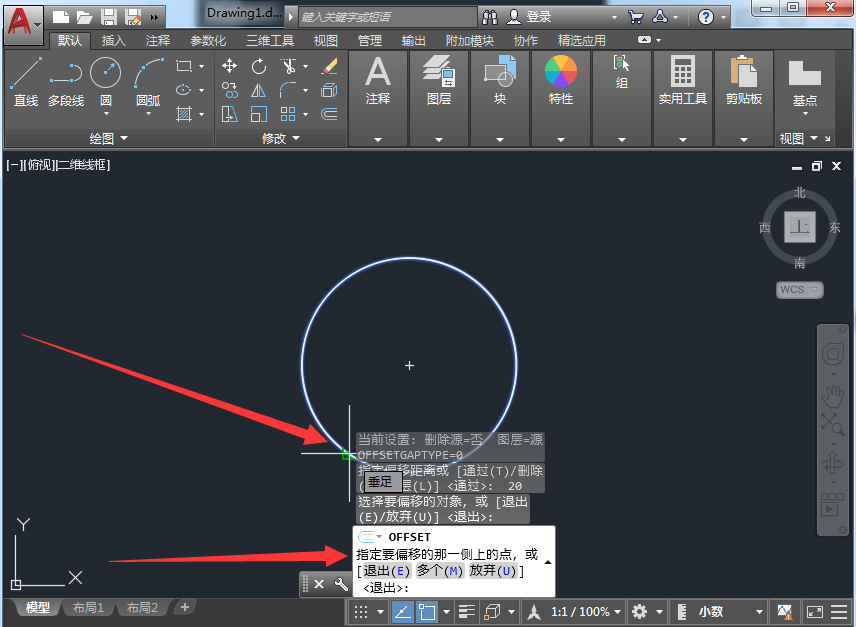This screenshot has width=856, height=627.
Task: Click the Multiple (多个(M)) command option
Action: 440,571
